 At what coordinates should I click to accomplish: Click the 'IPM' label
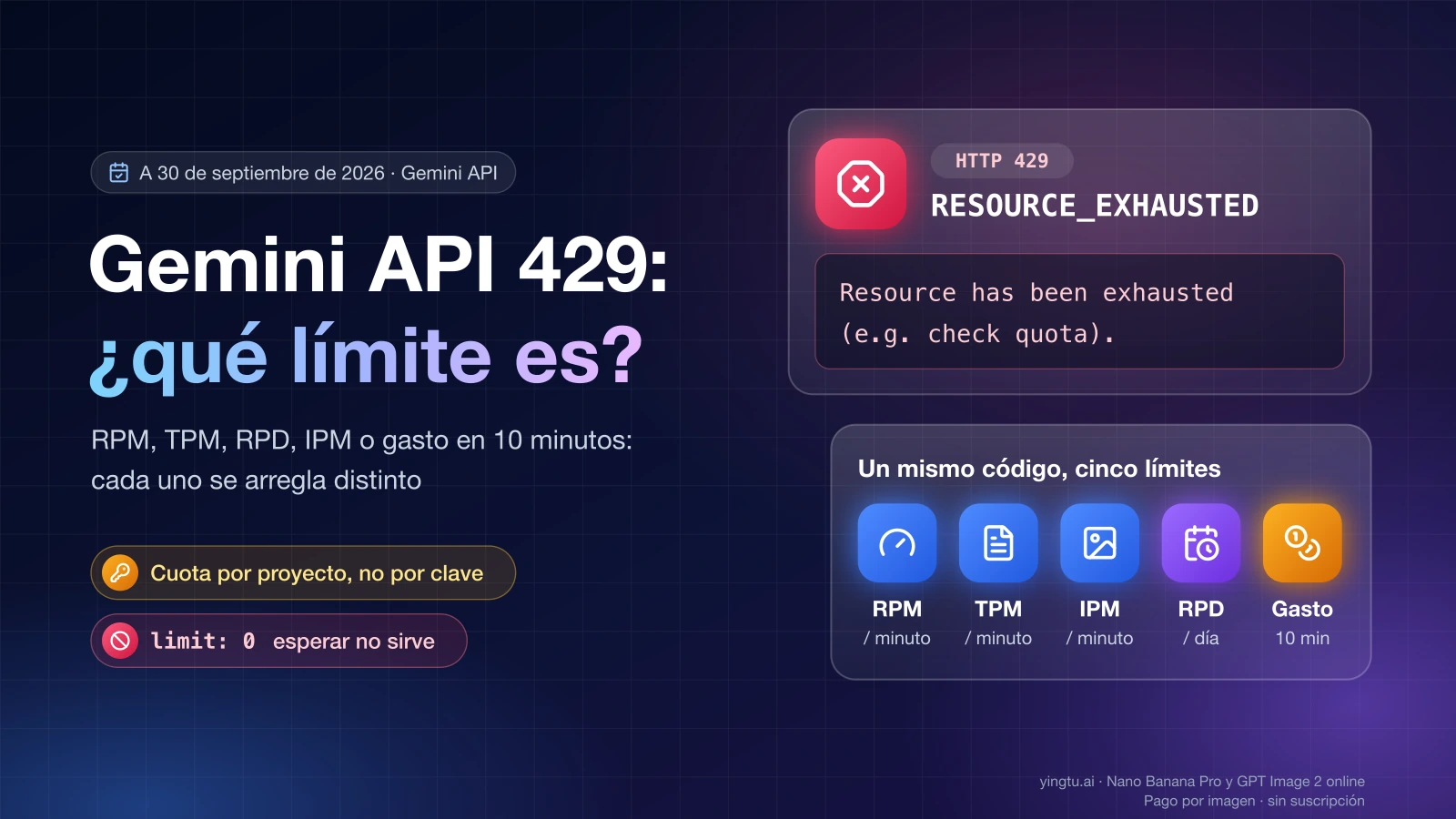pos(1099,609)
